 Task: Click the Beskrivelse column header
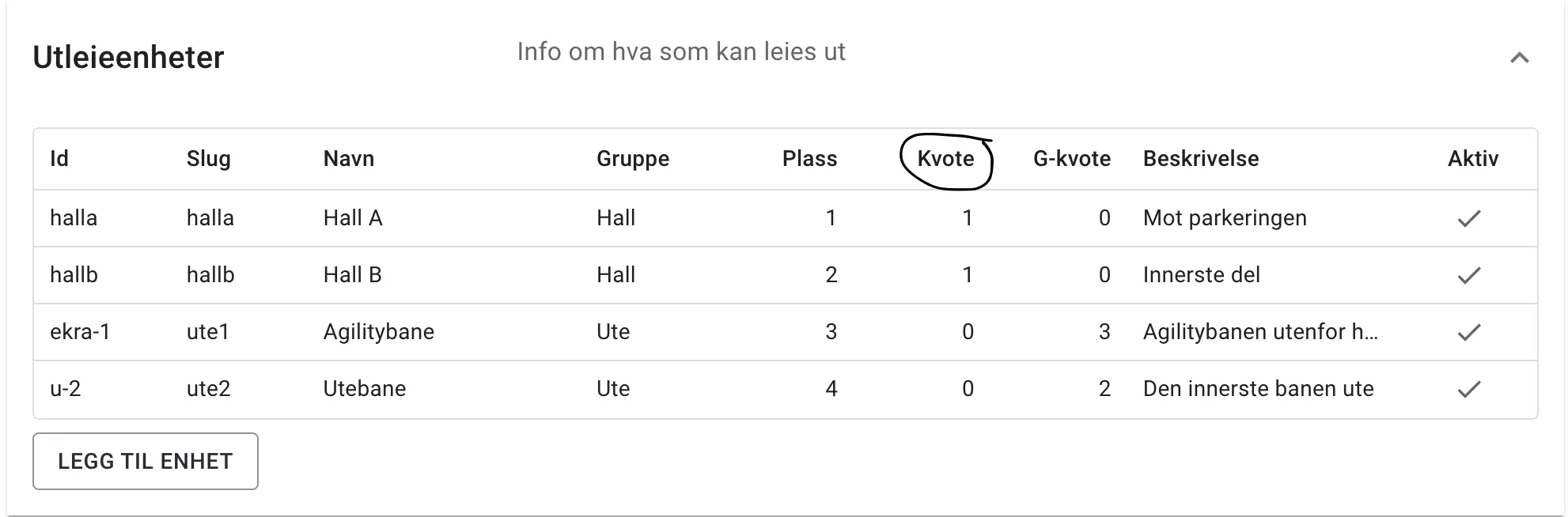(1200, 159)
